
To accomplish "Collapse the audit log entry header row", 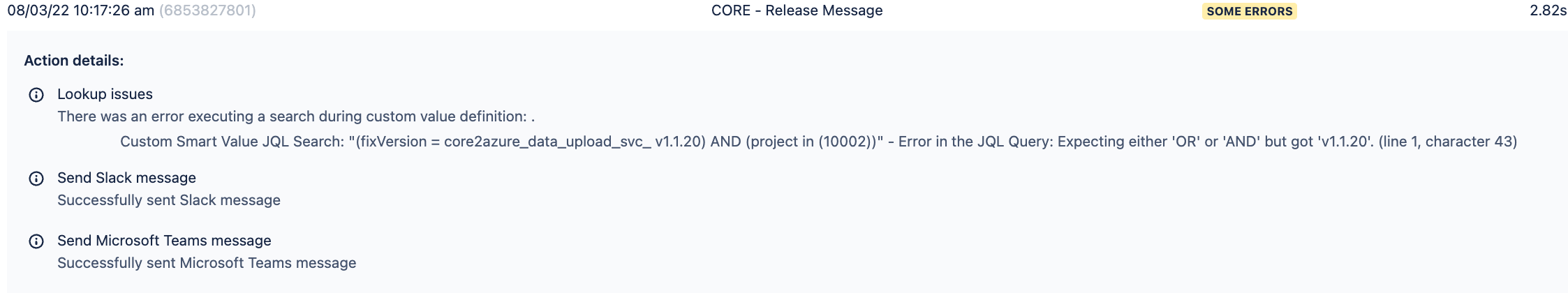I will click(x=784, y=11).
